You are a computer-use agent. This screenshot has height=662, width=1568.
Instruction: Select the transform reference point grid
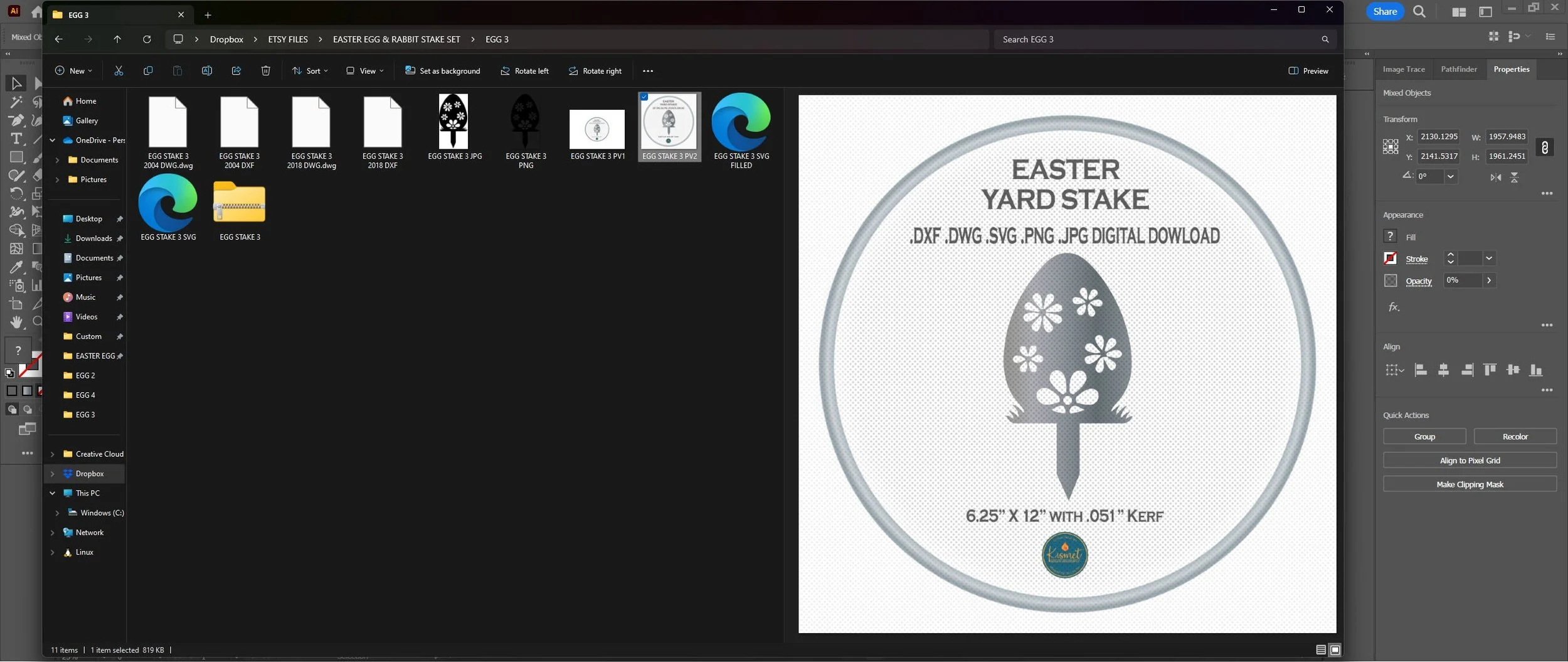tap(1391, 147)
